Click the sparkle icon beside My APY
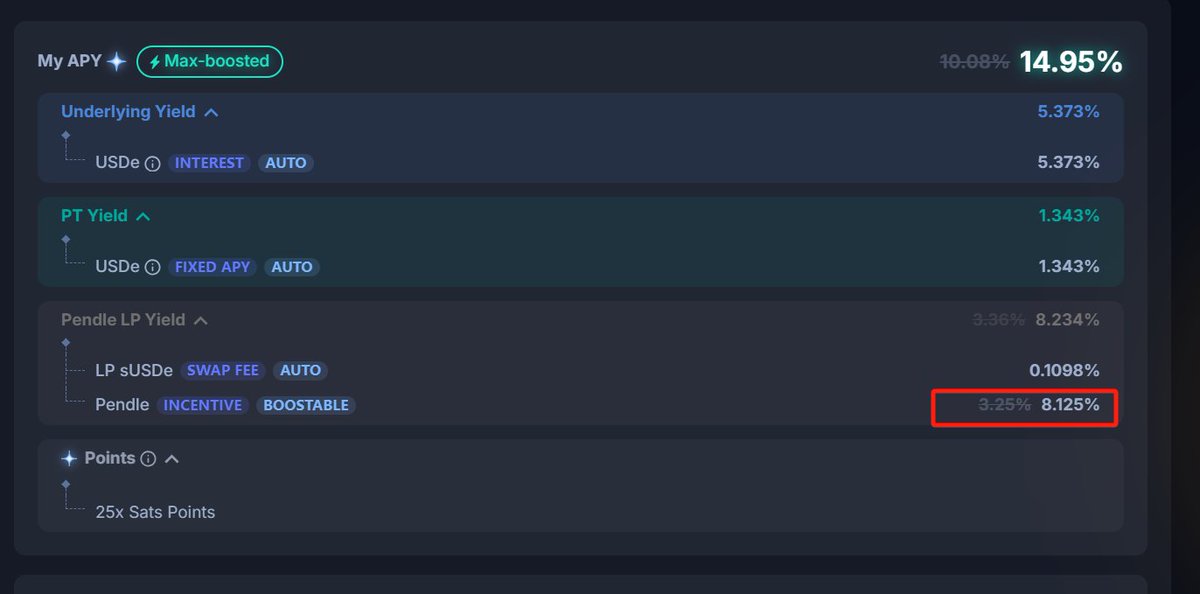 (117, 62)
